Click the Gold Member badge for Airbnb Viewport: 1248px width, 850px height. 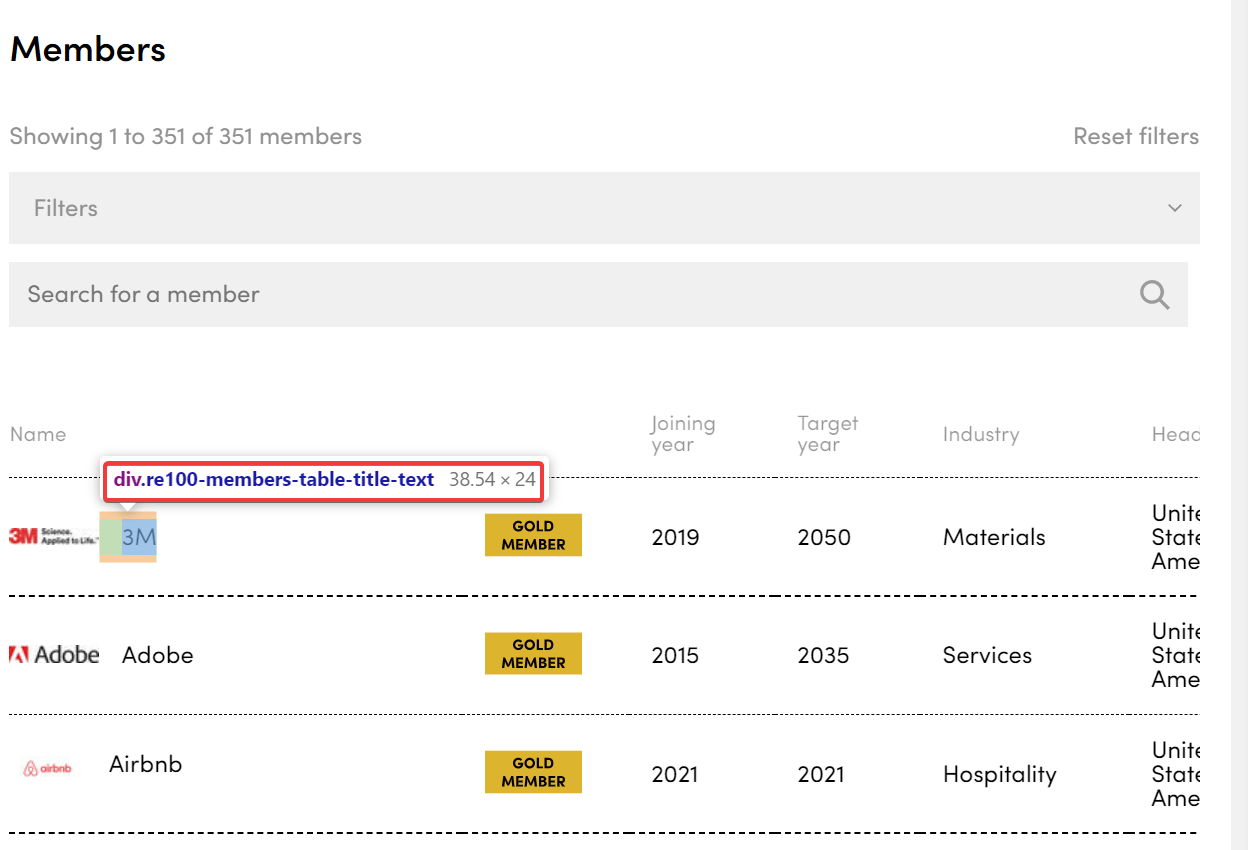click(x=533, y=772)
